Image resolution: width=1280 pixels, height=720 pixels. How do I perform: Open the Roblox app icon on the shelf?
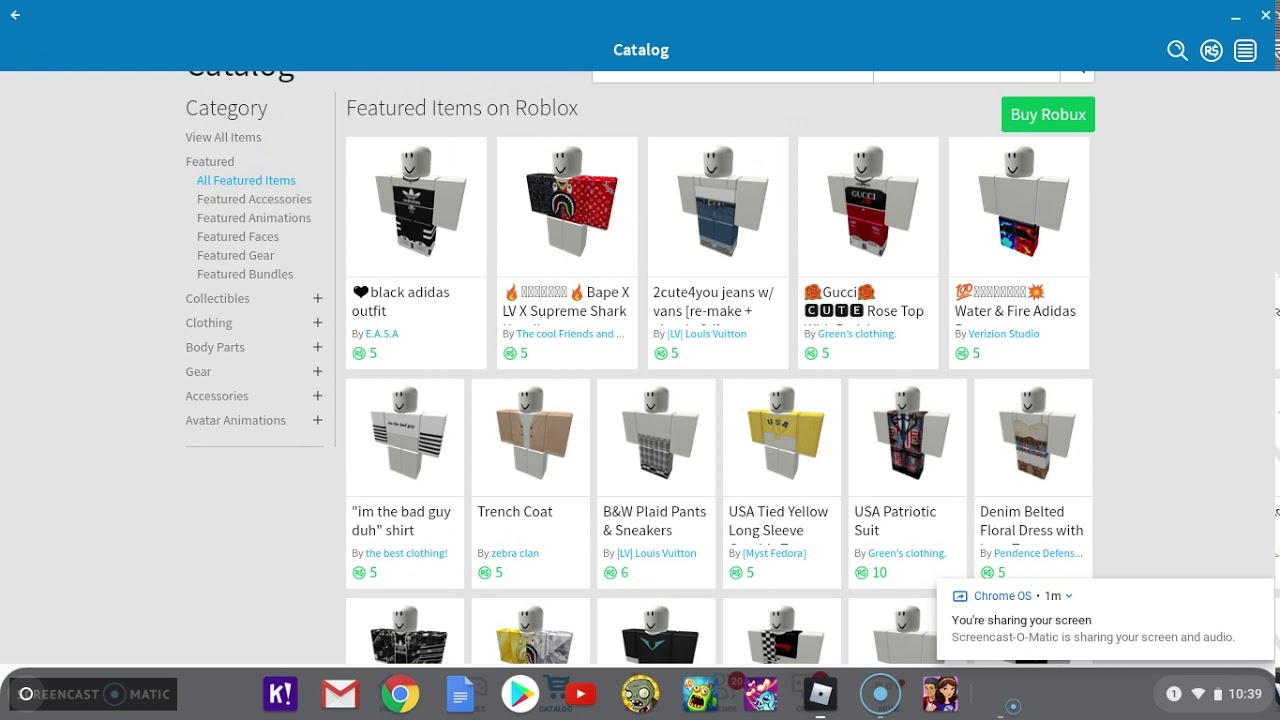821,694
